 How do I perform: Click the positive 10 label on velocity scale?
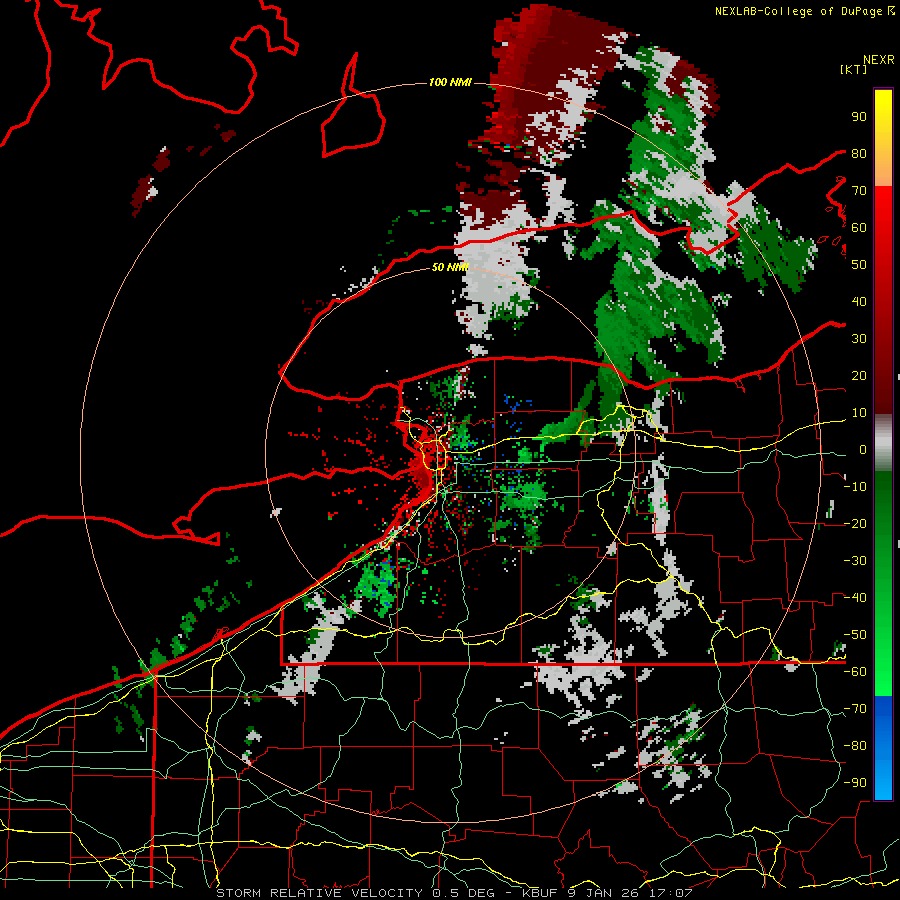pos(859,413)
